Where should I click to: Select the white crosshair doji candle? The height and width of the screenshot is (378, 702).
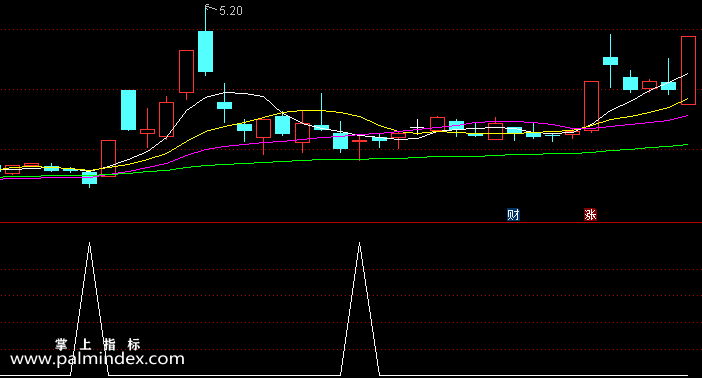tap(417, 128)
